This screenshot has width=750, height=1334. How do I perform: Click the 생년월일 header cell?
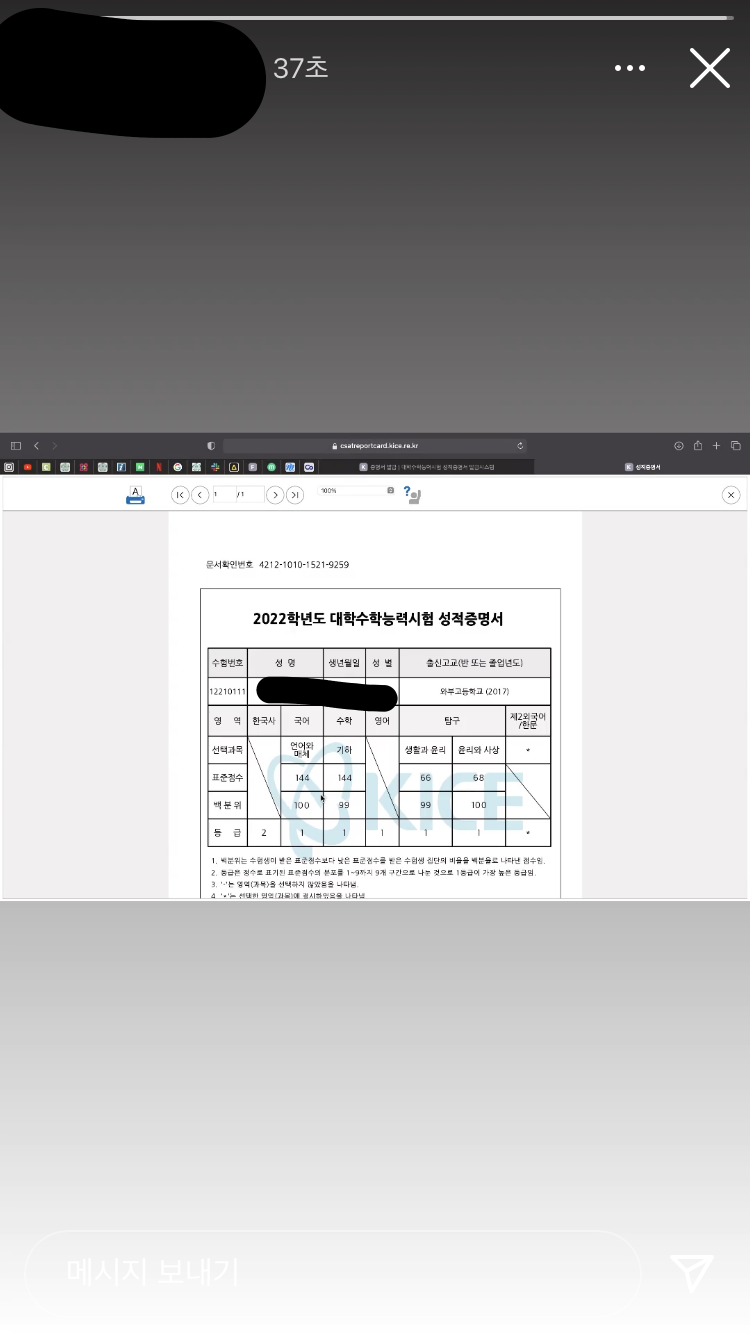pos(344,663)
